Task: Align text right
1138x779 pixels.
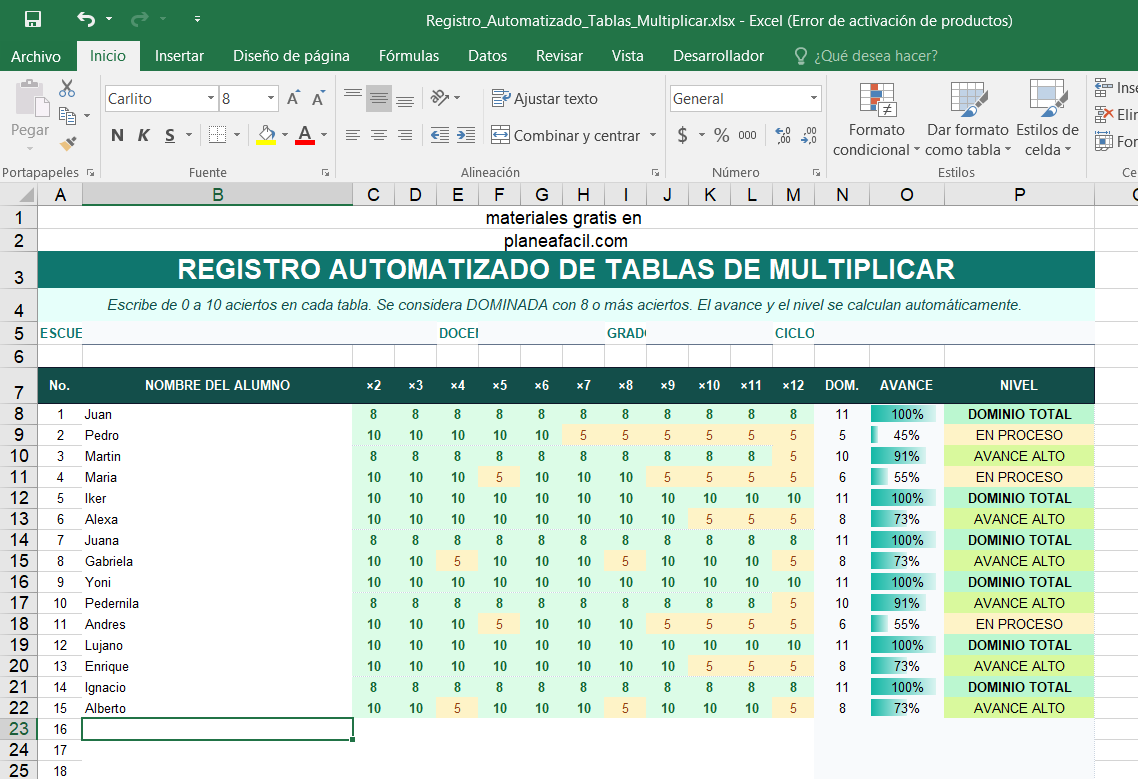Action: point(405,135)
